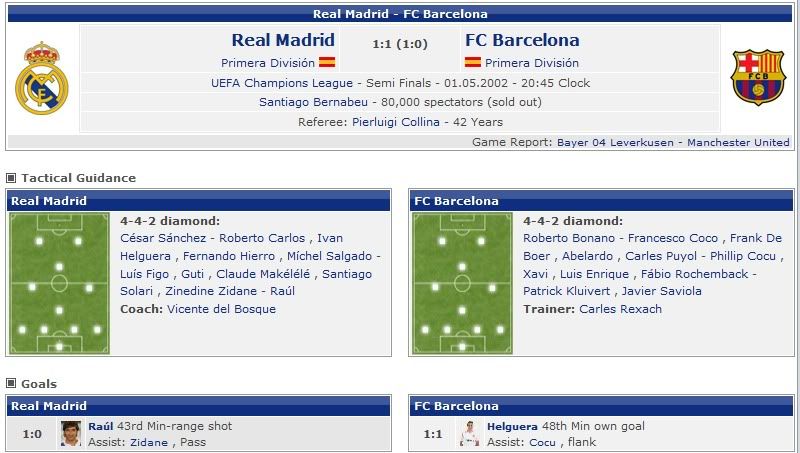800x453 pixels.
Task: Collapse the Goals section
Action: (x=12, y=384)
